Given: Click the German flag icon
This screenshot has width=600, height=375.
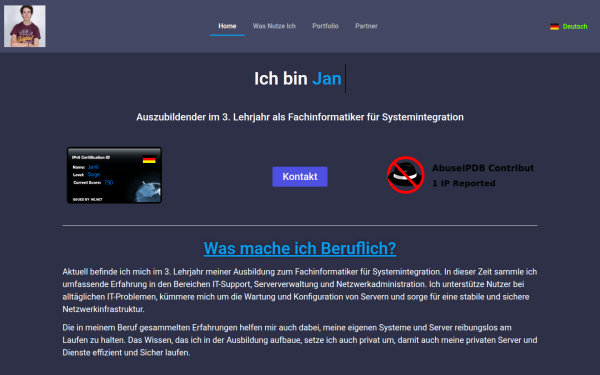Looking at the screenshot, I should tap(554, 26).
